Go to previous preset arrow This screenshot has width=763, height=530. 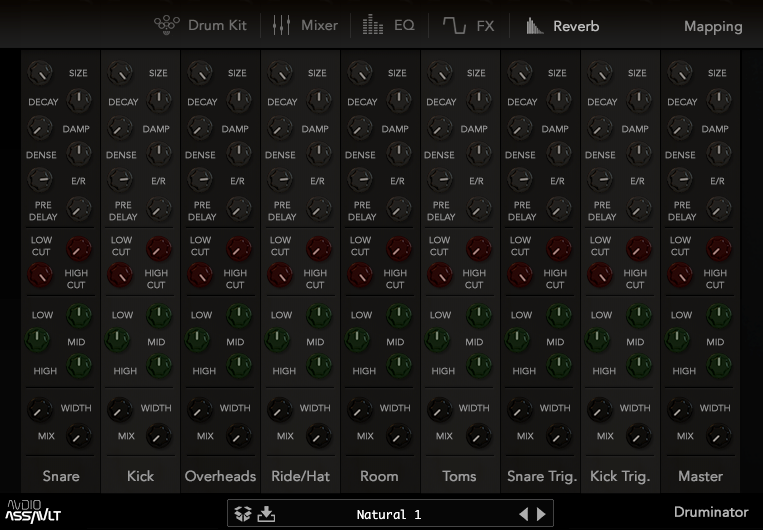tap(524, 514)
